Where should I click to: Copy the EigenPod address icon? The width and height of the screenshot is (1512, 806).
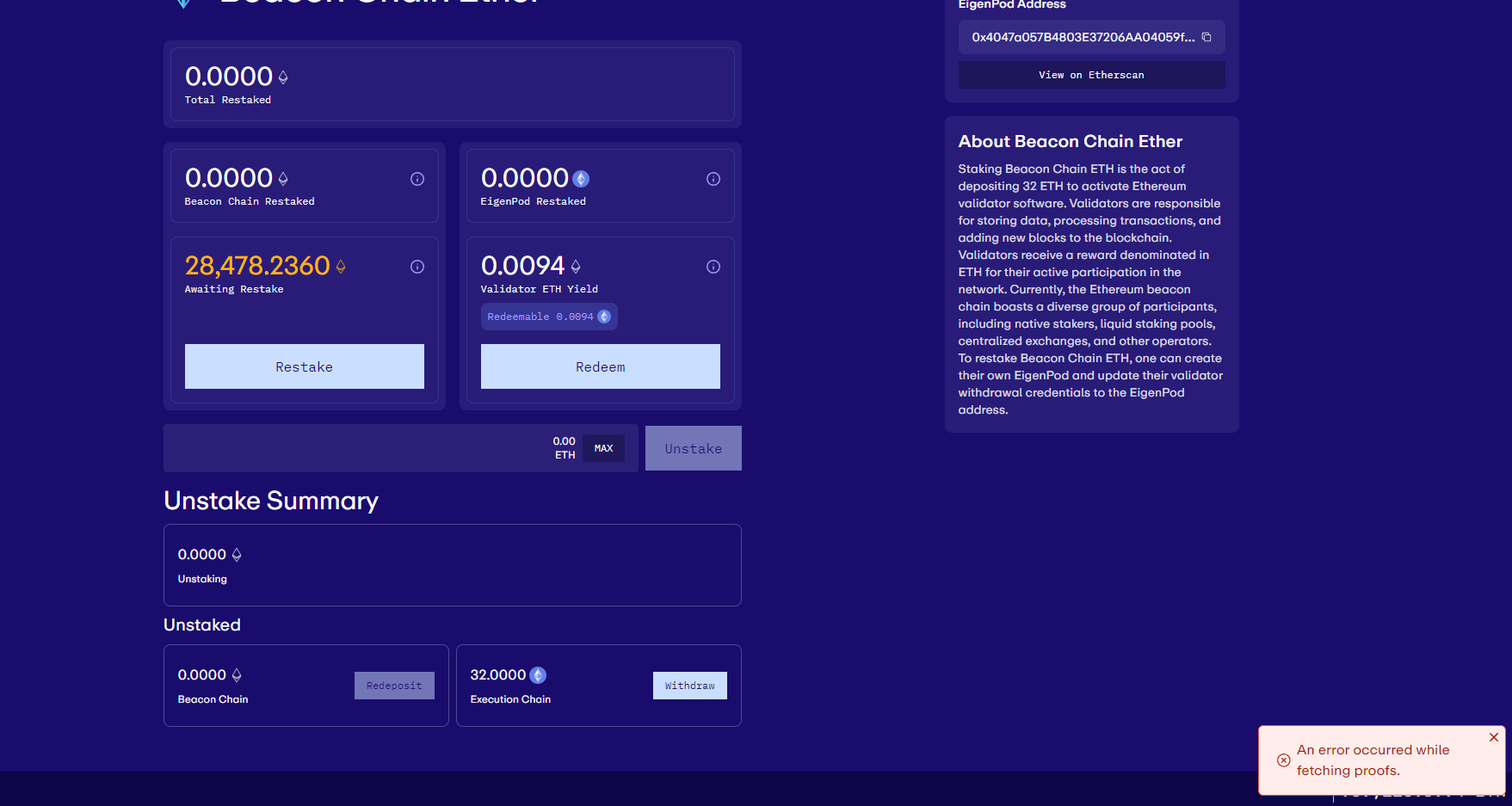coord(1207,37)
